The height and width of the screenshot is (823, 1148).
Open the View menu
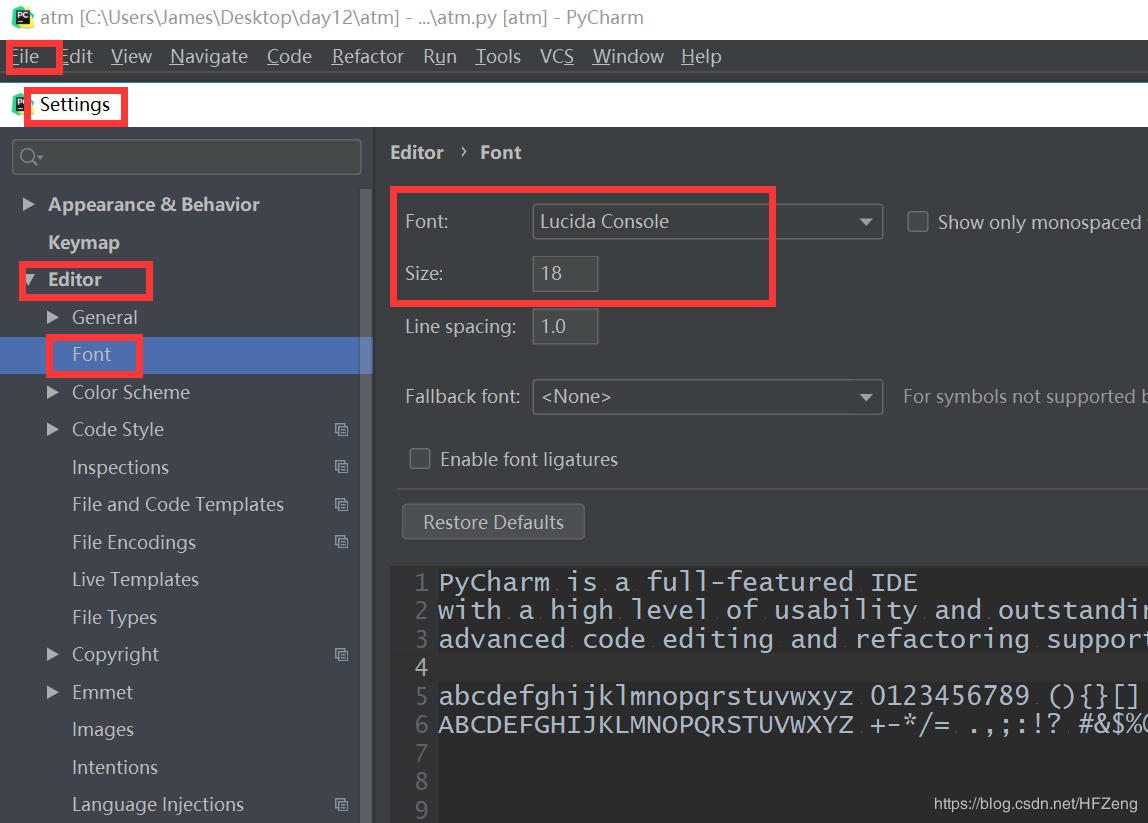pyautogui.click(x=132, y=56)
